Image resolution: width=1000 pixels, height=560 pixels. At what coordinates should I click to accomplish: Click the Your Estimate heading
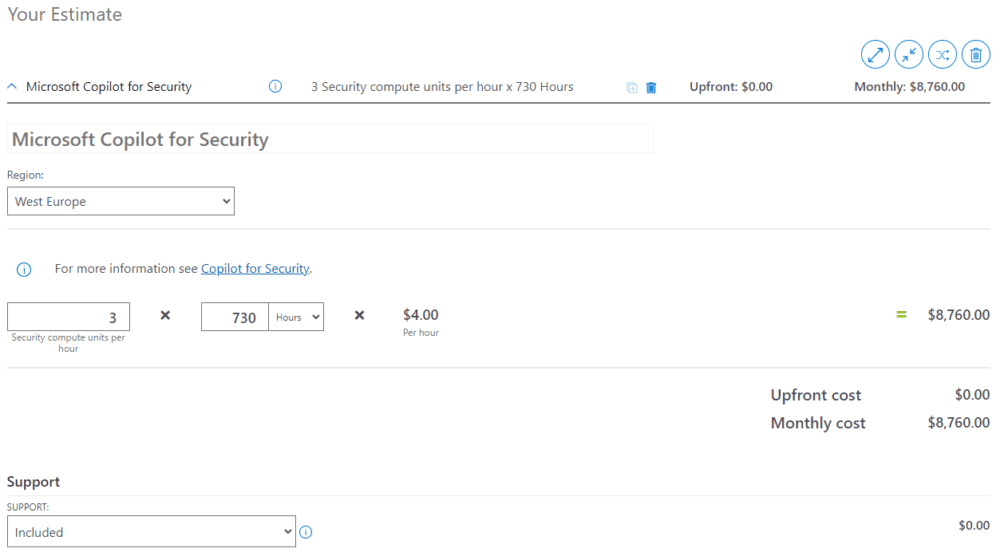[64, 15]
